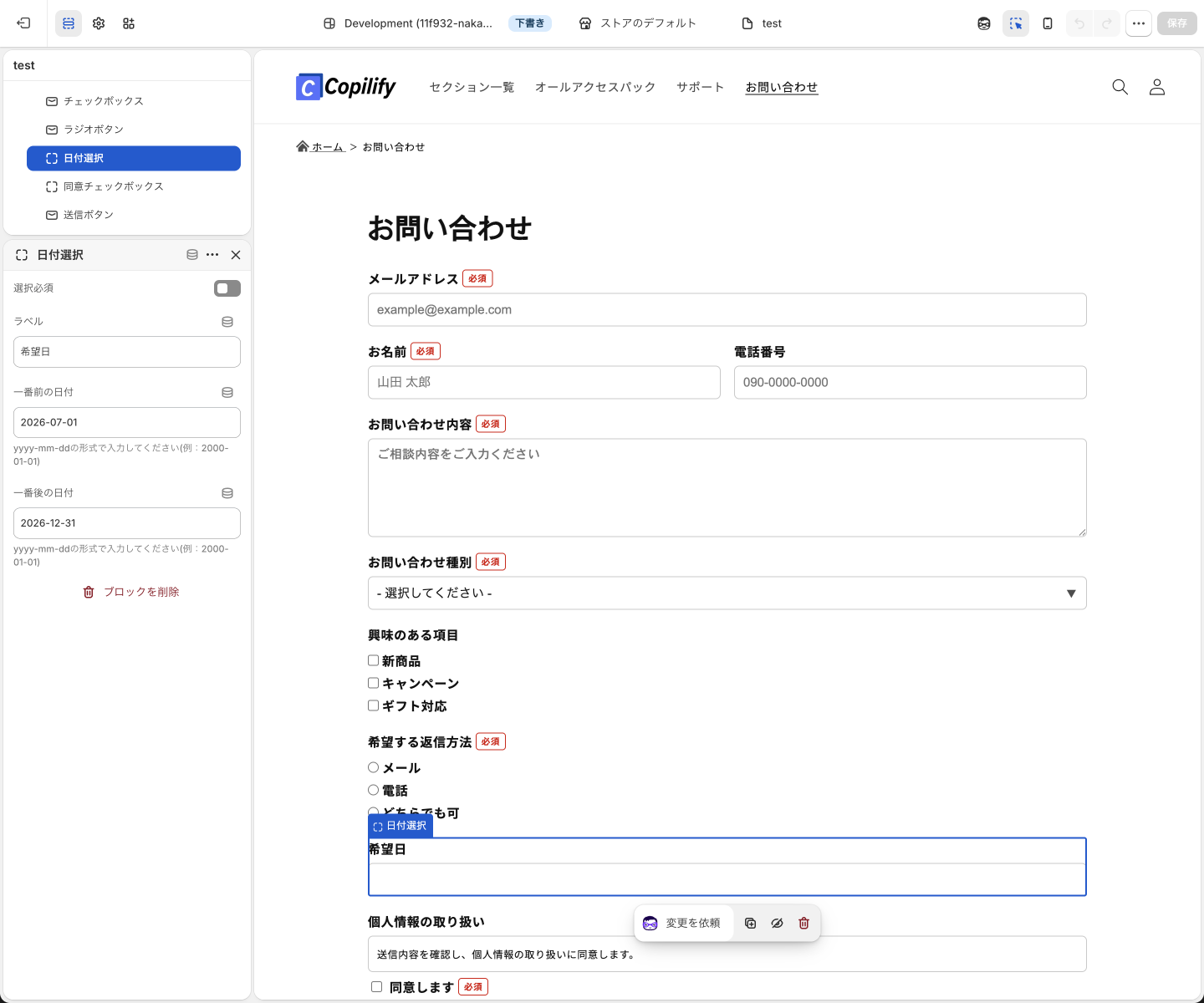
Task: Select the メール radio button
Action: coord(374,767)
